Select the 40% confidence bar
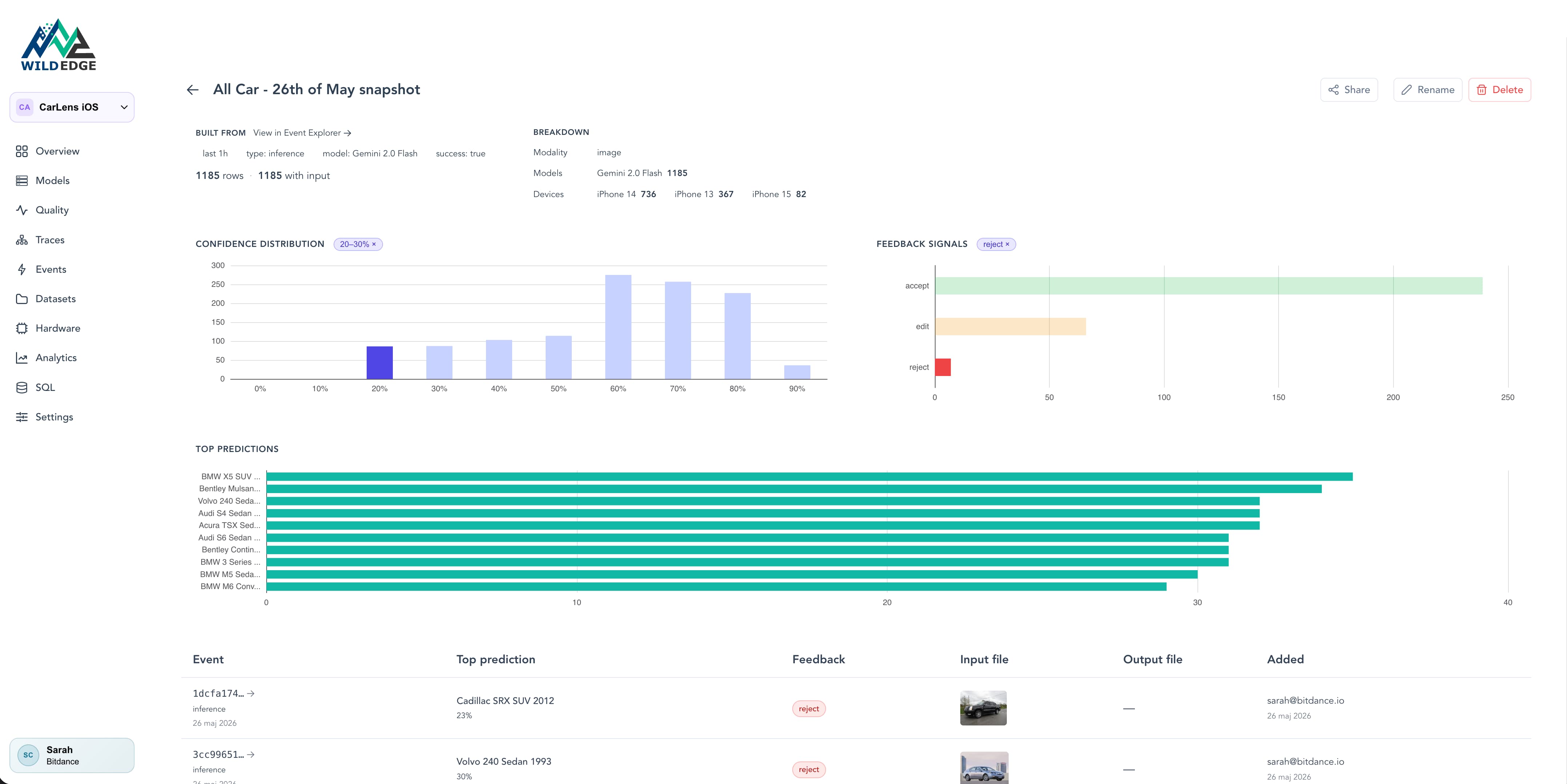The width and height of the screenshot is (1567, 784). tap(499, 360)
